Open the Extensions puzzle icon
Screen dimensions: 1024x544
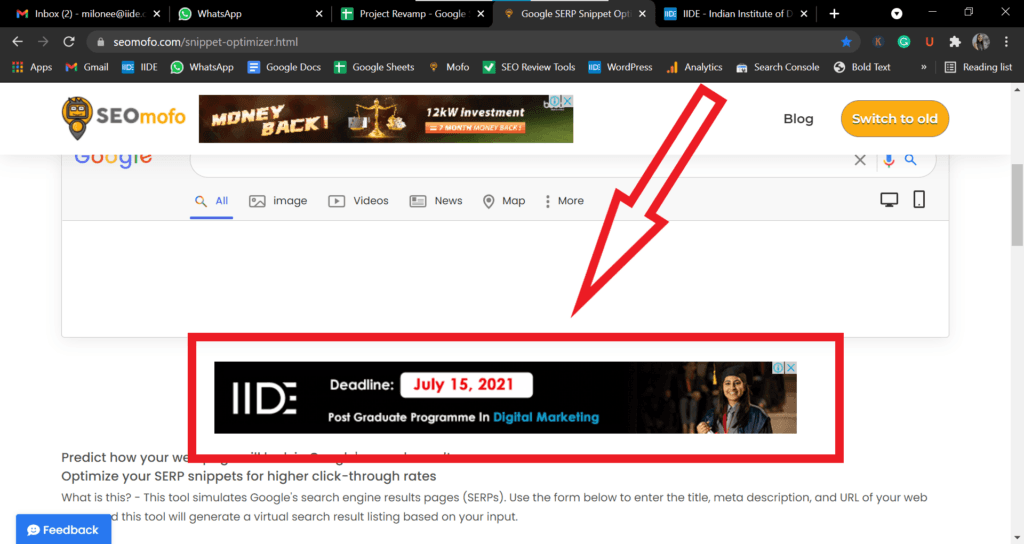tap(955, 42)
